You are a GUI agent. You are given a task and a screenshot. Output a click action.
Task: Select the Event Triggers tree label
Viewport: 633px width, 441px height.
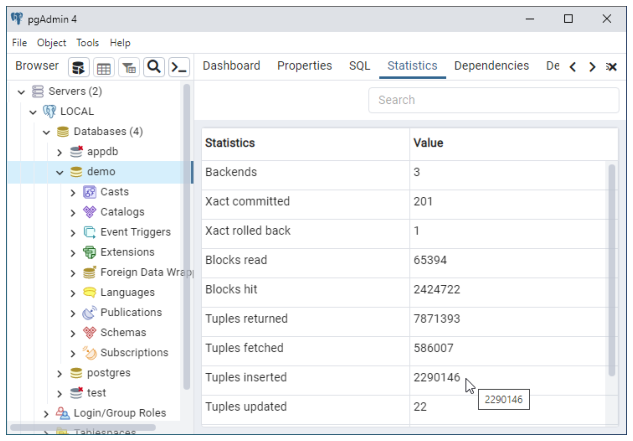click(x=135, y=232)
